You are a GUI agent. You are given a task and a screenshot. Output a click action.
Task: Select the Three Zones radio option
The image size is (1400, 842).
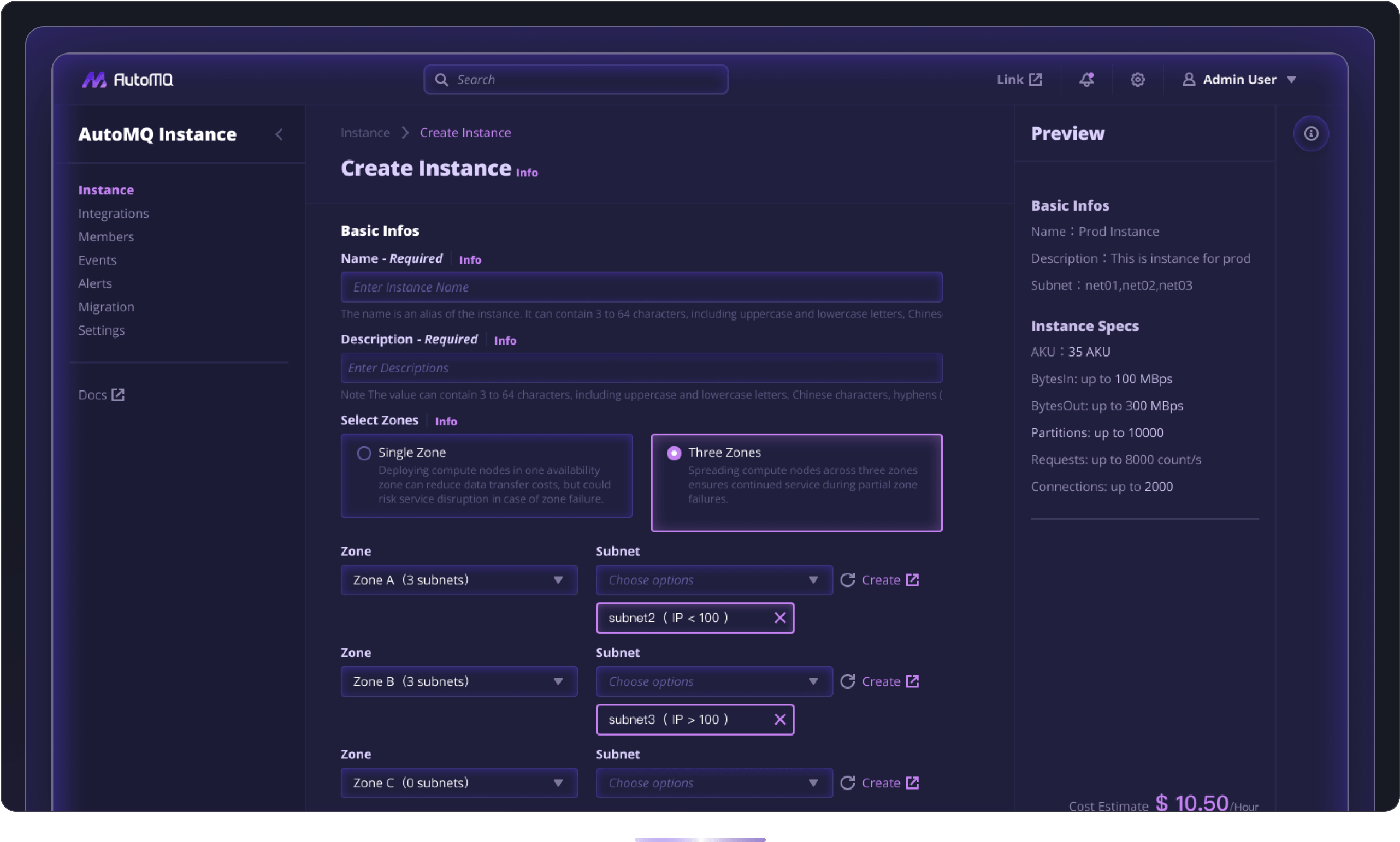click(674, 453)
